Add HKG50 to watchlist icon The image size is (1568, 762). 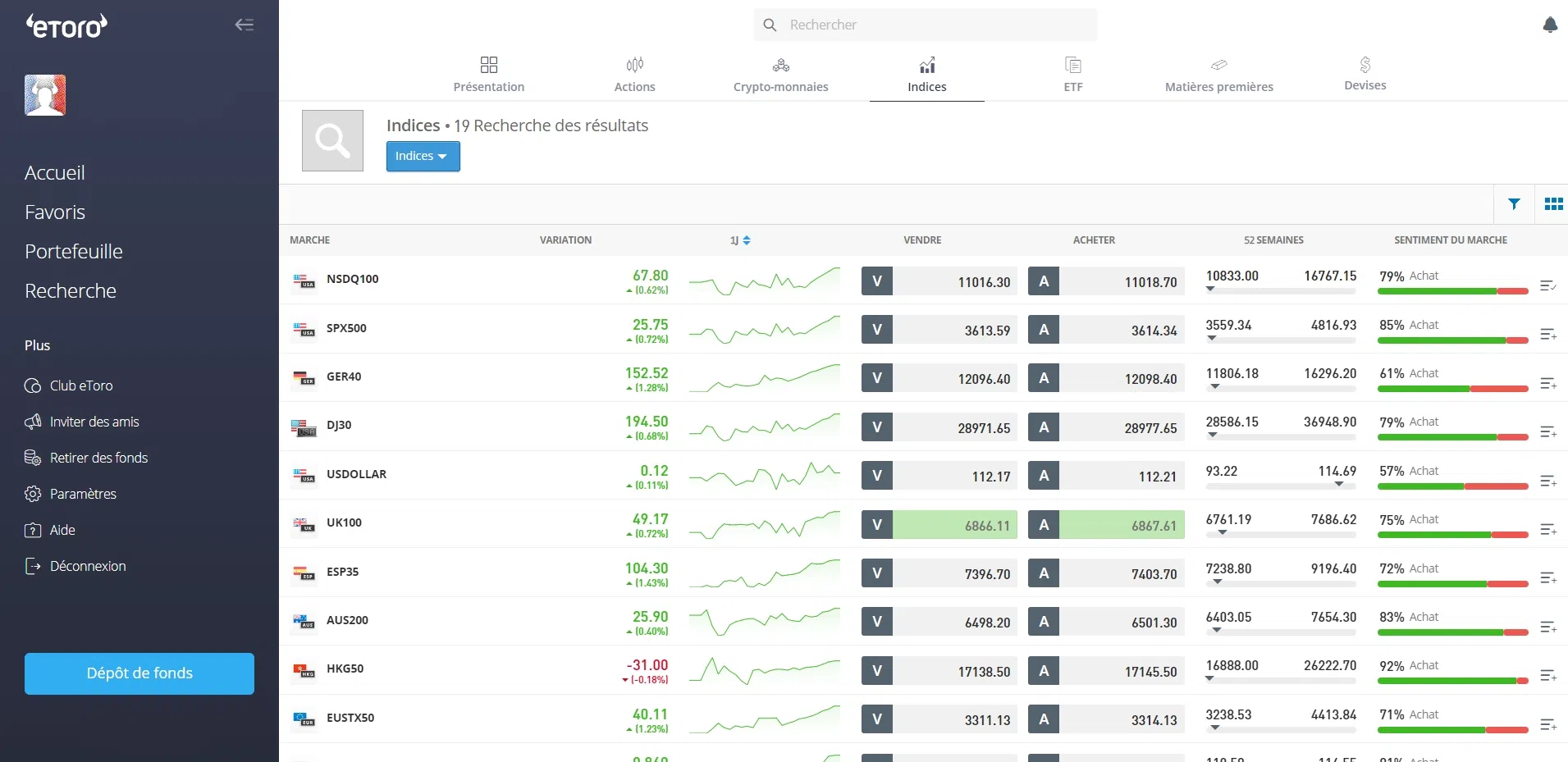point(1548,675)
